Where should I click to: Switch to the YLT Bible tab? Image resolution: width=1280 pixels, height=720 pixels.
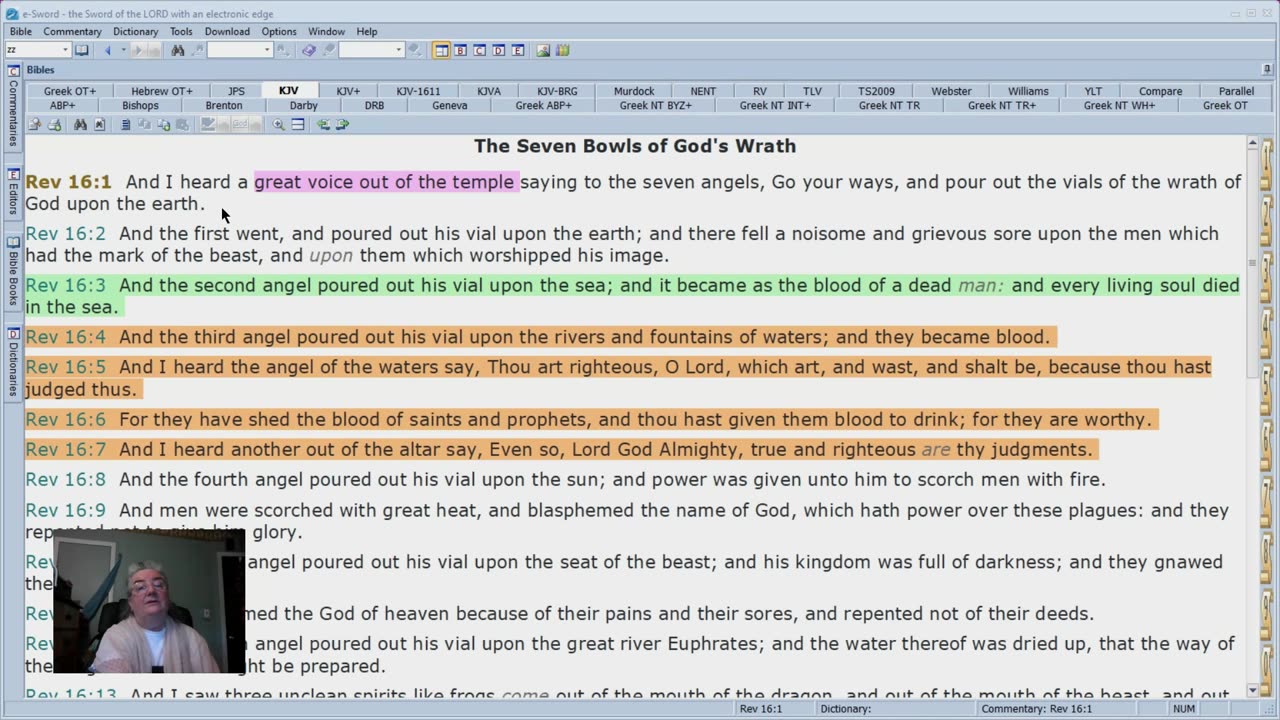1093,91
